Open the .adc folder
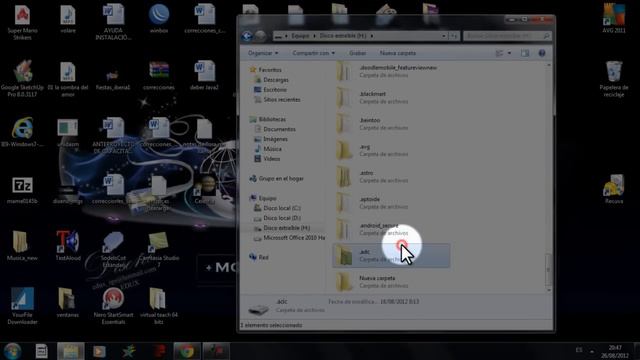Viewport: 640px width, 360px height. tap(391, 256)
